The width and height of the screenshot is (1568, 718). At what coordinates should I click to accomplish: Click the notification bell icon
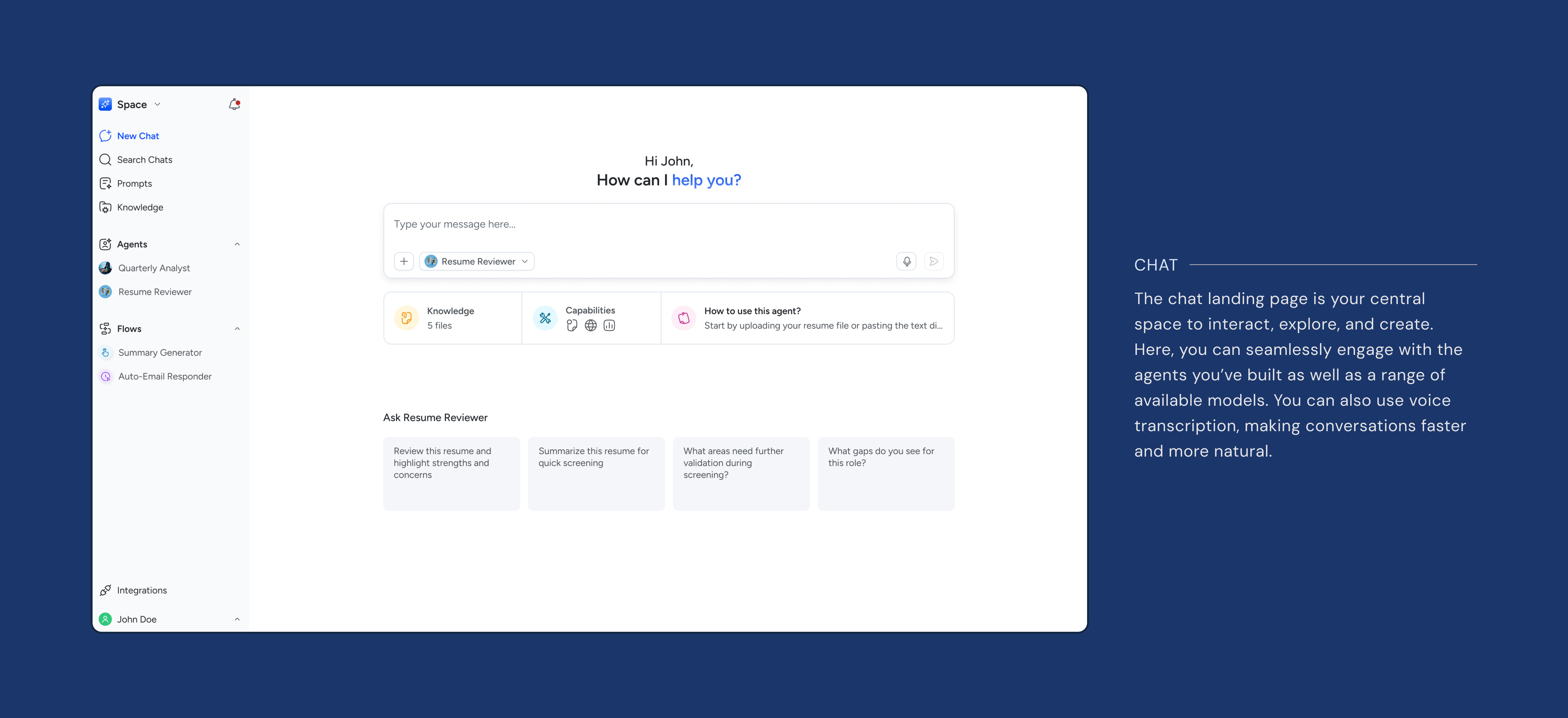tap(234, 104)
